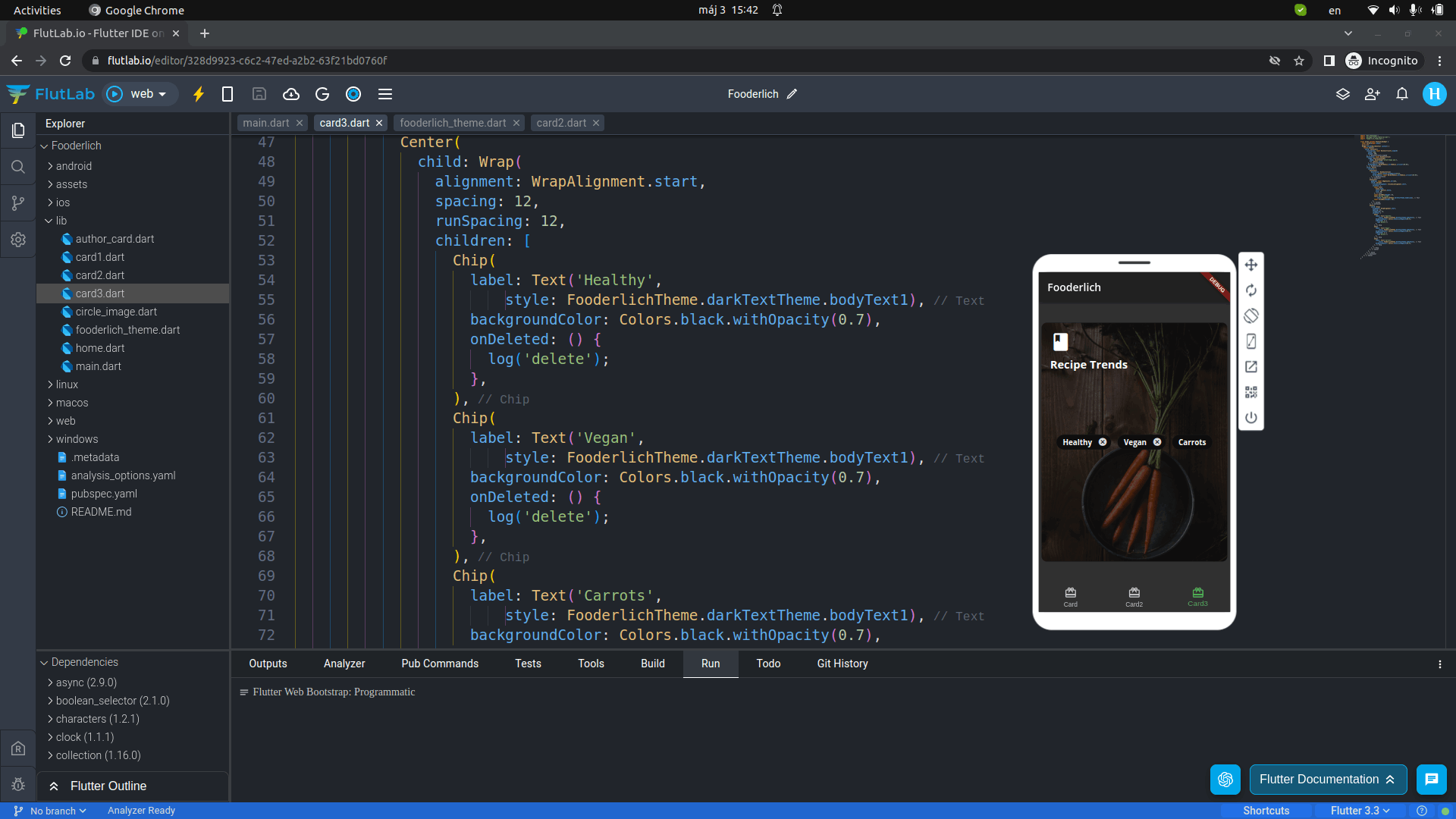Click the rotate device emulator icon
This screenshot has height=819, width=1456.
pos(1251,315)
